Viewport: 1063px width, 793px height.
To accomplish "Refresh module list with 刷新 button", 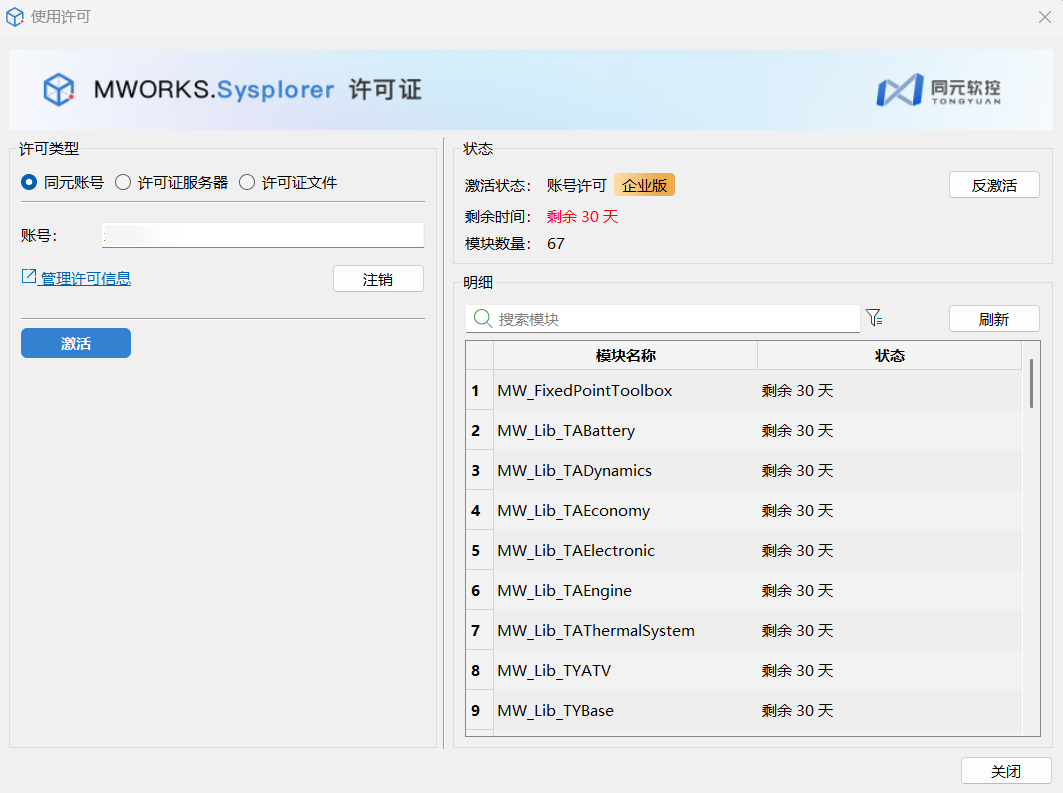I will pyautogui.click(x=993, y=319).
